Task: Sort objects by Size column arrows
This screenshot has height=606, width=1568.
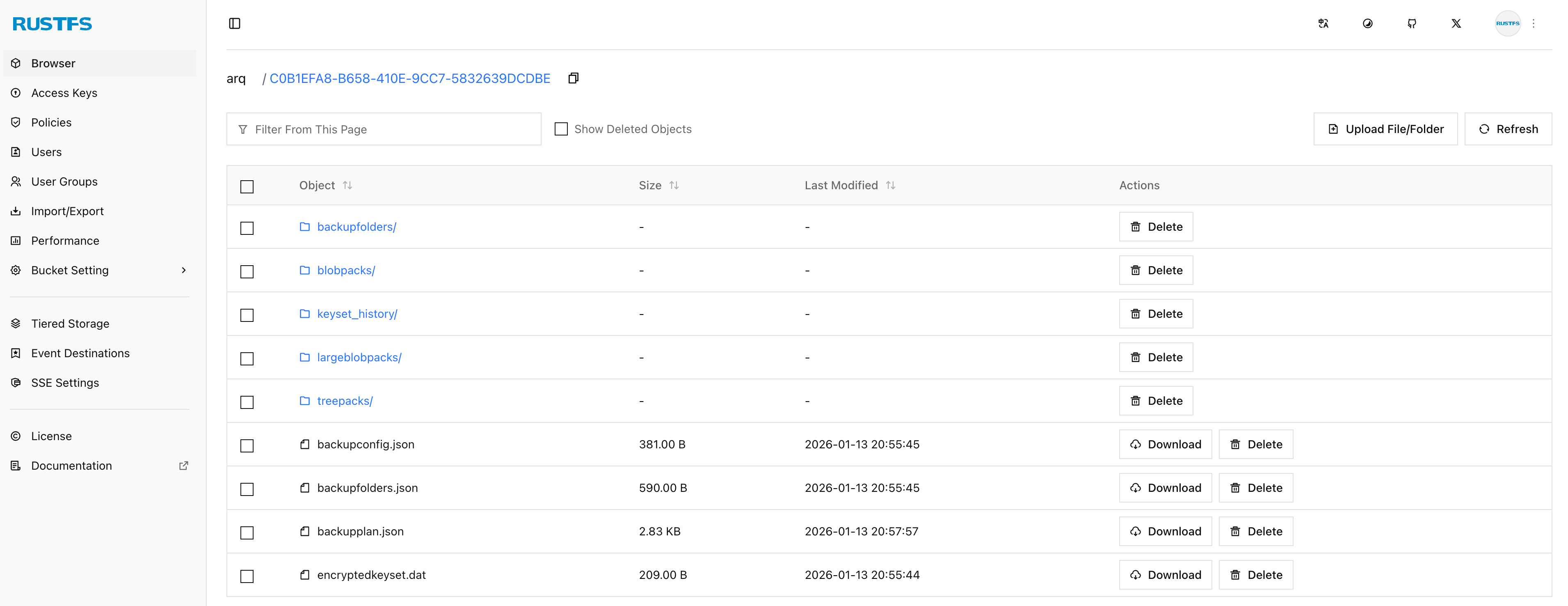Action: 673,185
